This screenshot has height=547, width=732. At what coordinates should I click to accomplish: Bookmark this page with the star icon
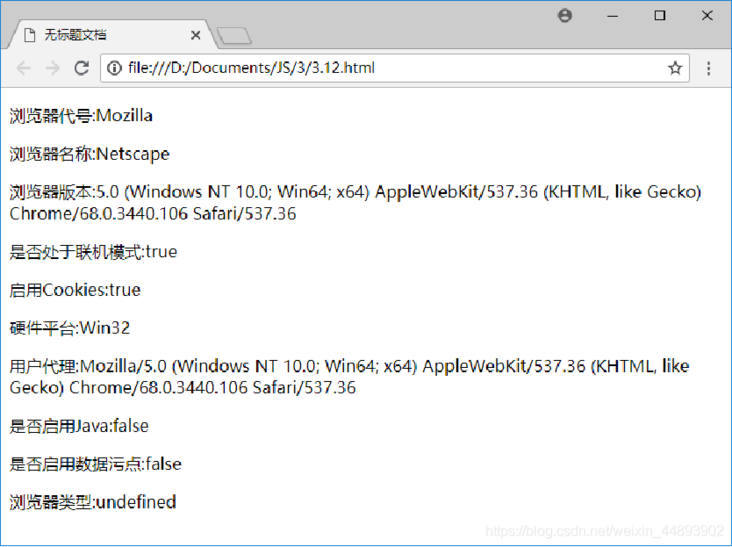[675, 68]
